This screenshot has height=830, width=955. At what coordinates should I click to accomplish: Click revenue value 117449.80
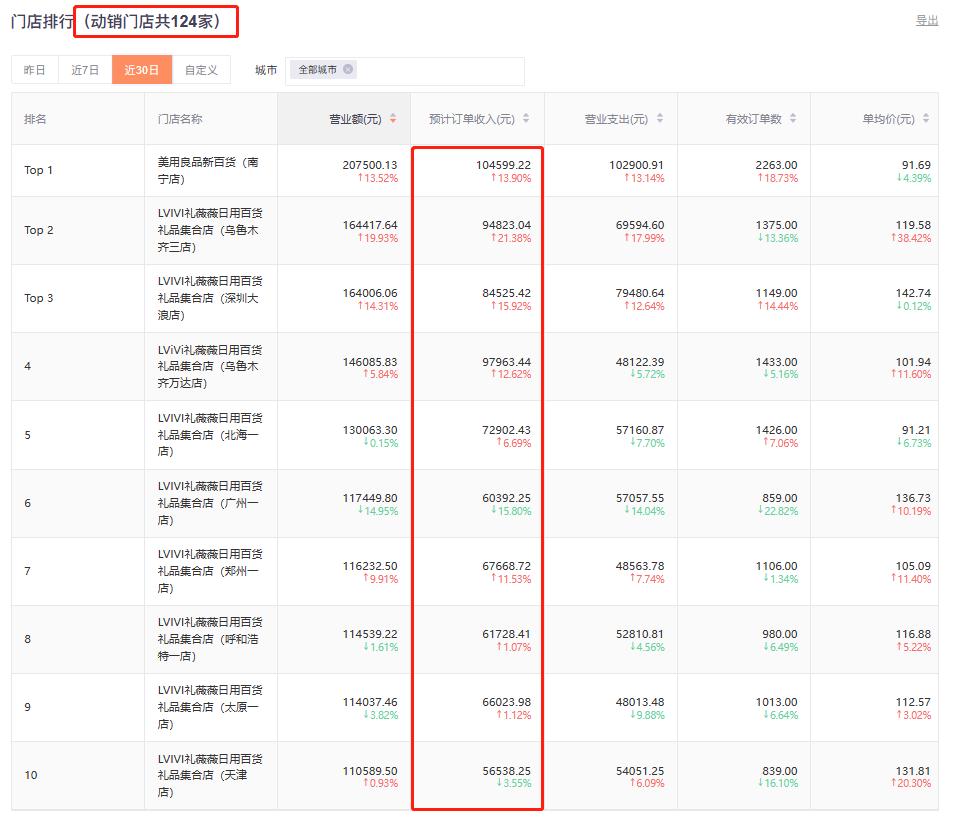click(x=370, y=499)
